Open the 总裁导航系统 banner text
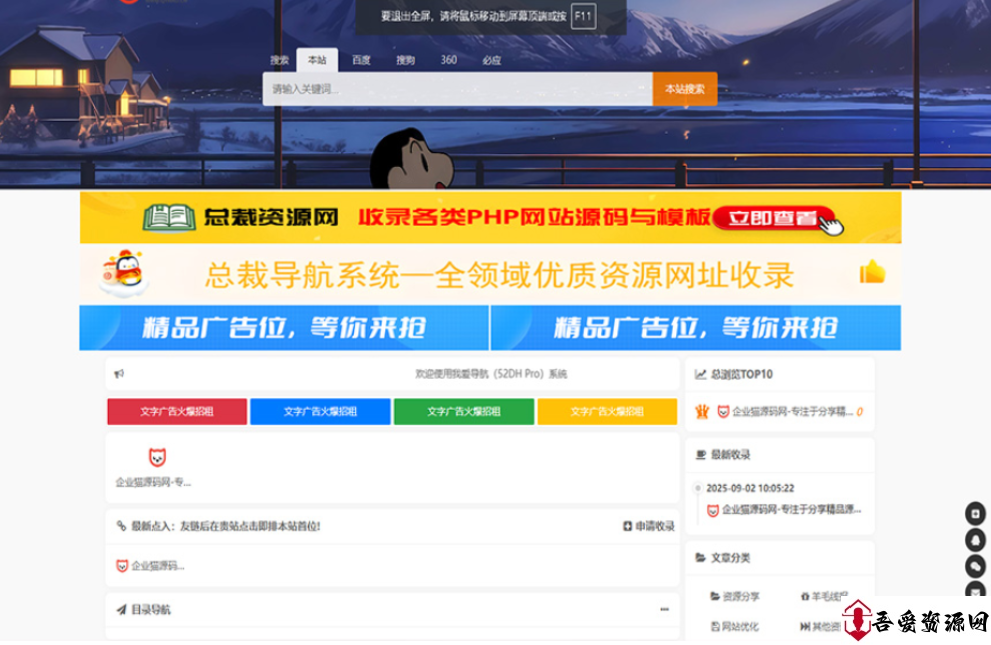This screenshot has width=991, height=645. (499, 275)
